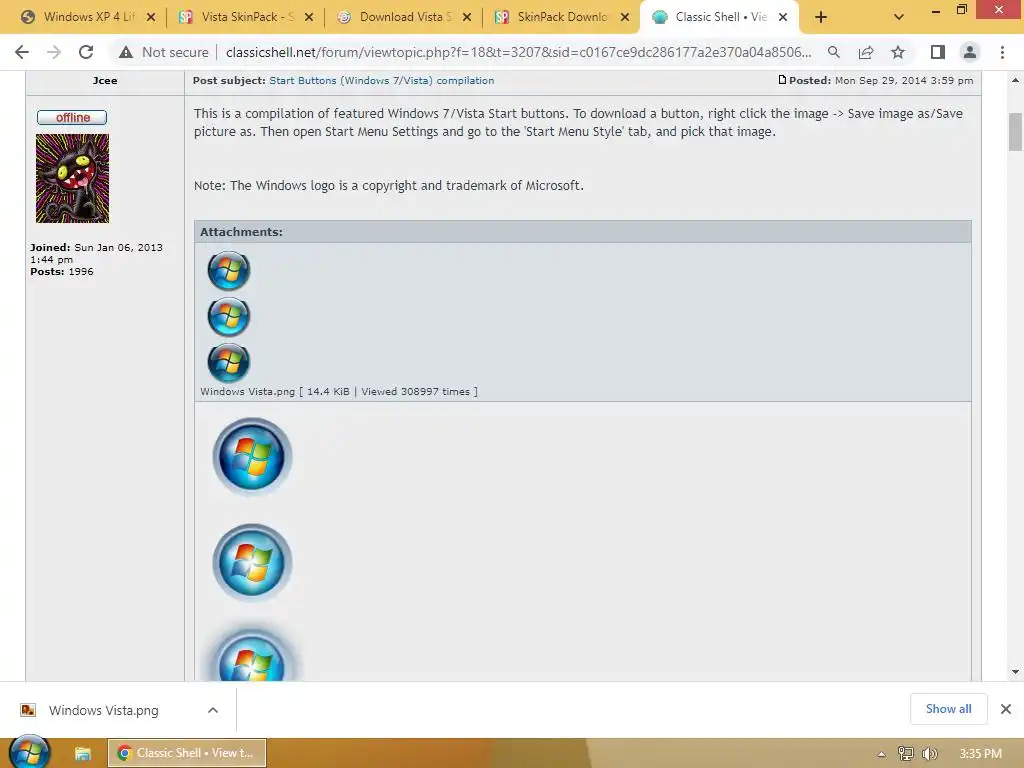
Task: Click the first small Vista start orb
Action: (229, 270)
